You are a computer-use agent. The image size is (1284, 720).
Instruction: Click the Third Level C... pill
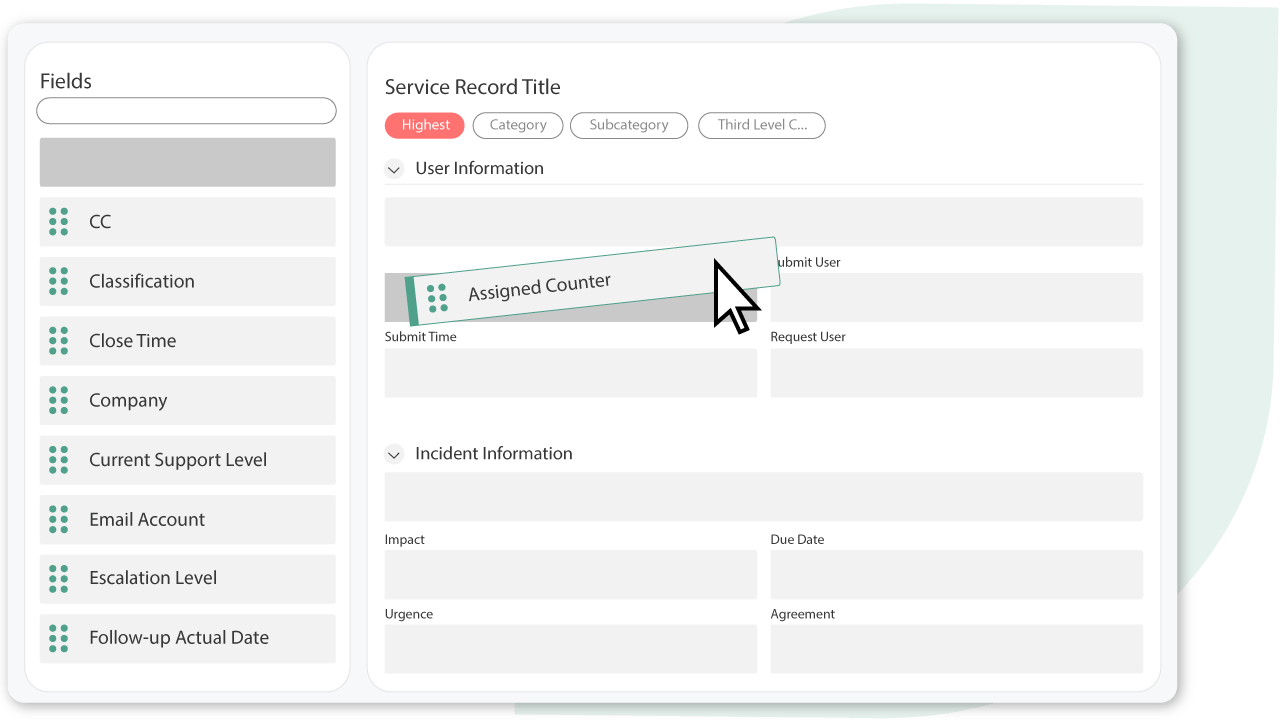pyautogui.click(x=762, y=125)
